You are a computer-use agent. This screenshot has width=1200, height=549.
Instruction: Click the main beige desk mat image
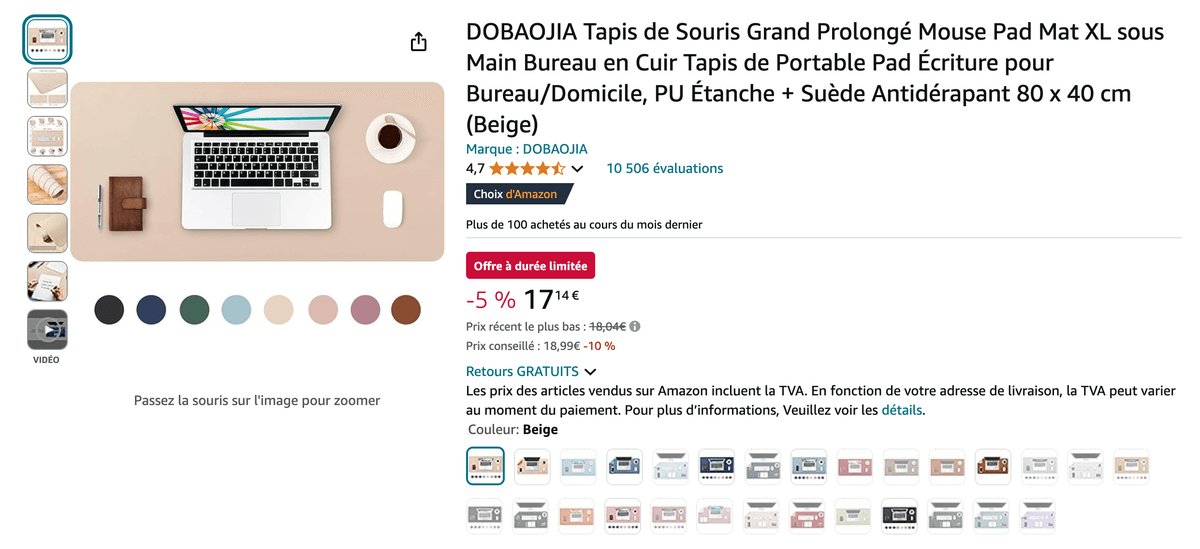(x=257, y=171)
